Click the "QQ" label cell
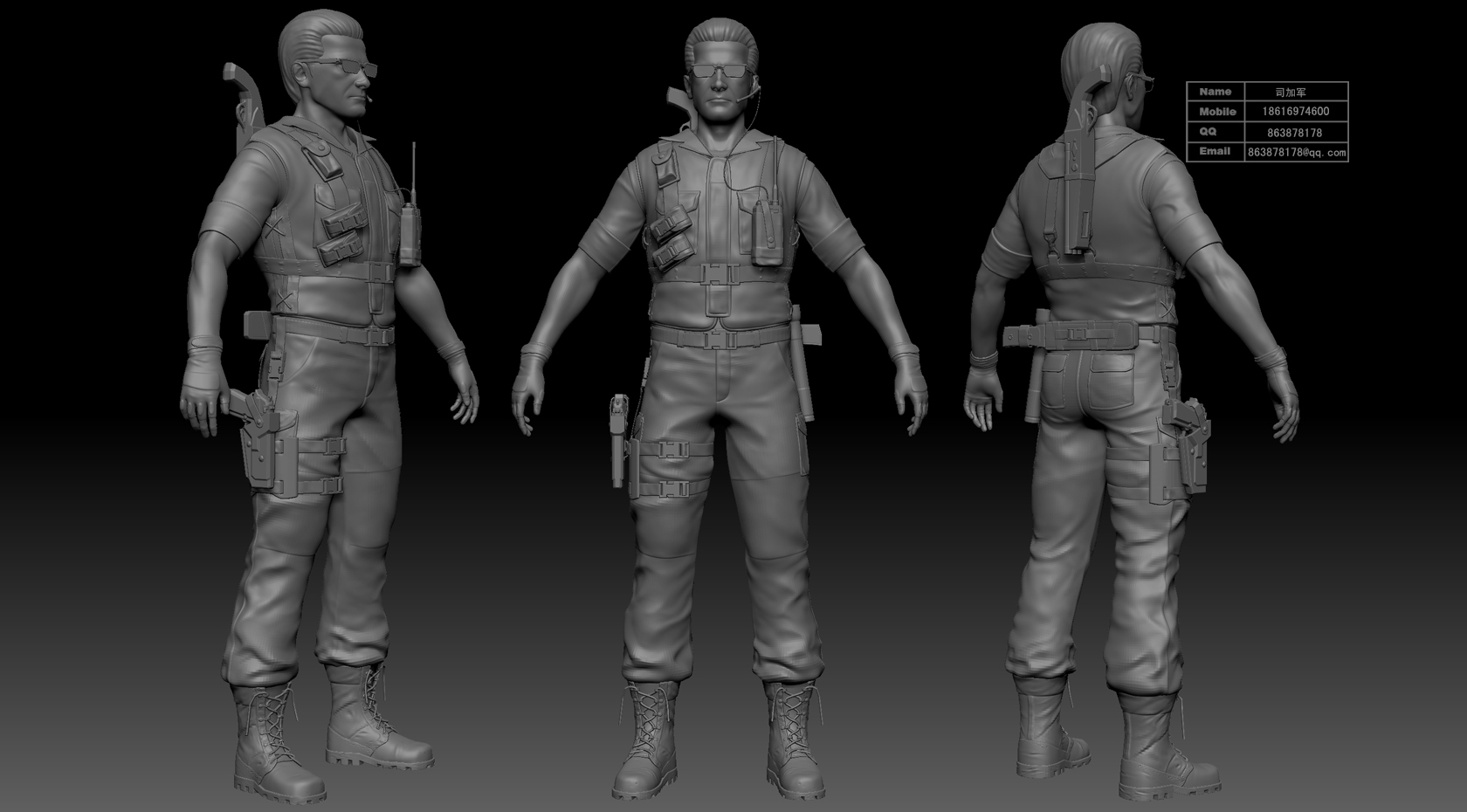1467x812 pixels. tap(1215, 132)
